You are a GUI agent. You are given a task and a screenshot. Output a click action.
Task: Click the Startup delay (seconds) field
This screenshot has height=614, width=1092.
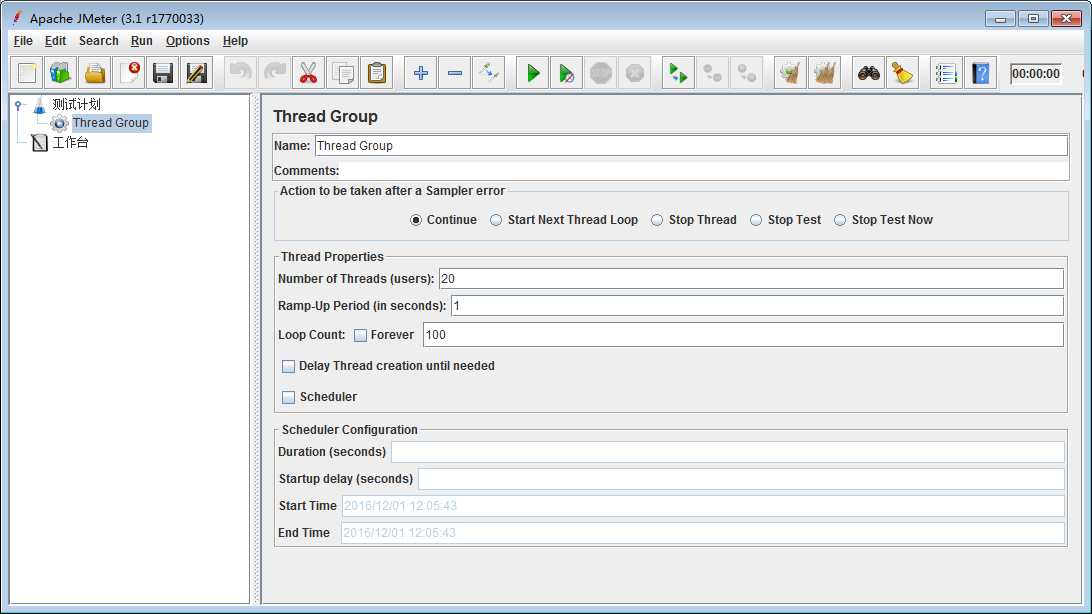pos(741,479)
